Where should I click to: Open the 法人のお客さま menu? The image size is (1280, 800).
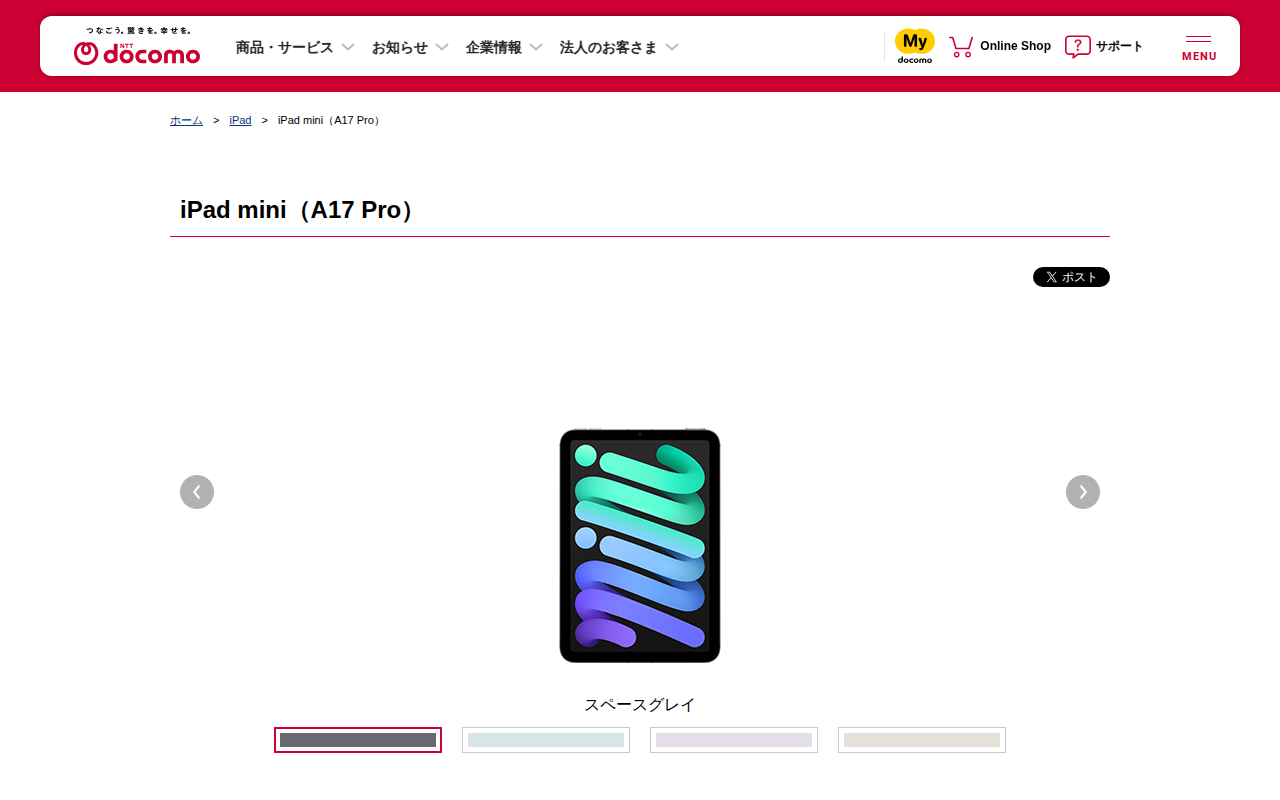(619, 47)
